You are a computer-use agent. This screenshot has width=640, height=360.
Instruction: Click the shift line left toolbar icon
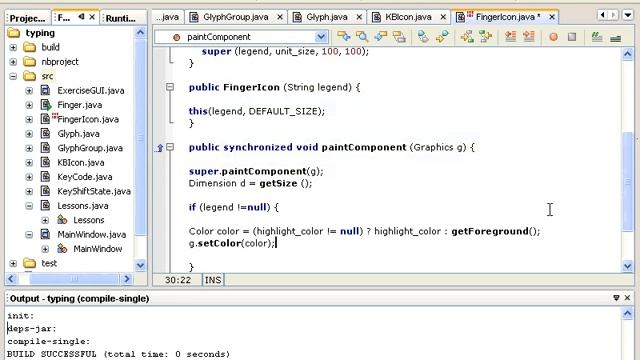pos(510,37)
